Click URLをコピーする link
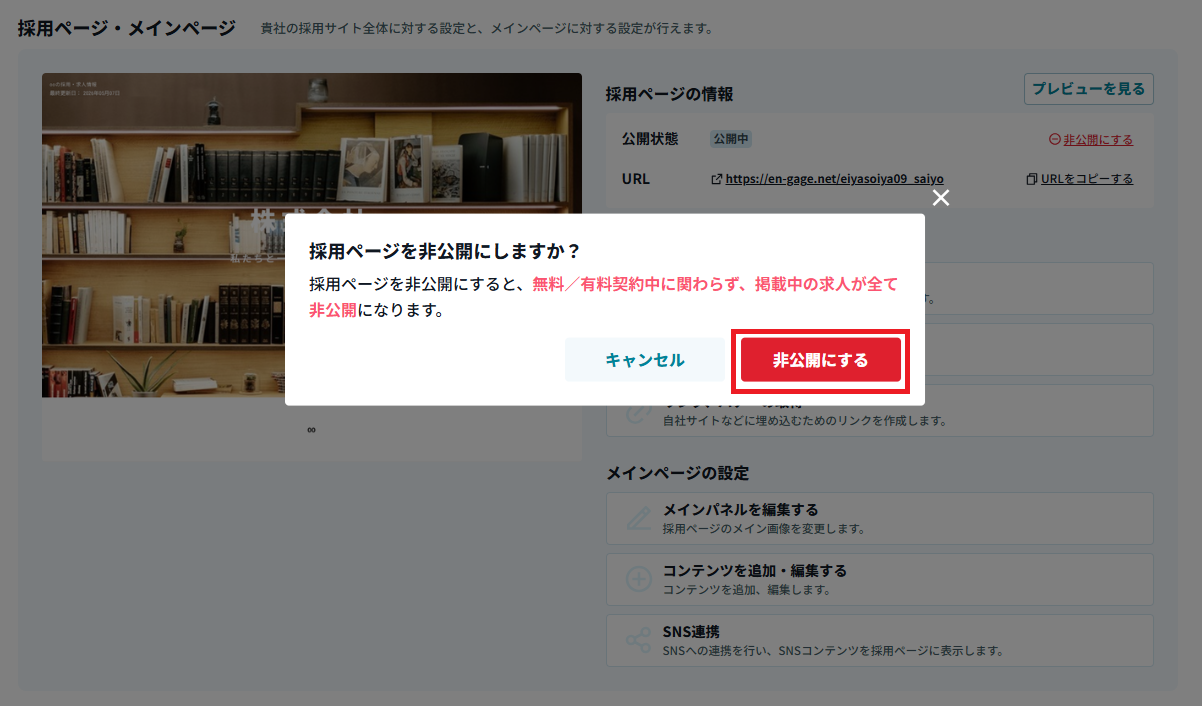 [x=1087, y=179]
